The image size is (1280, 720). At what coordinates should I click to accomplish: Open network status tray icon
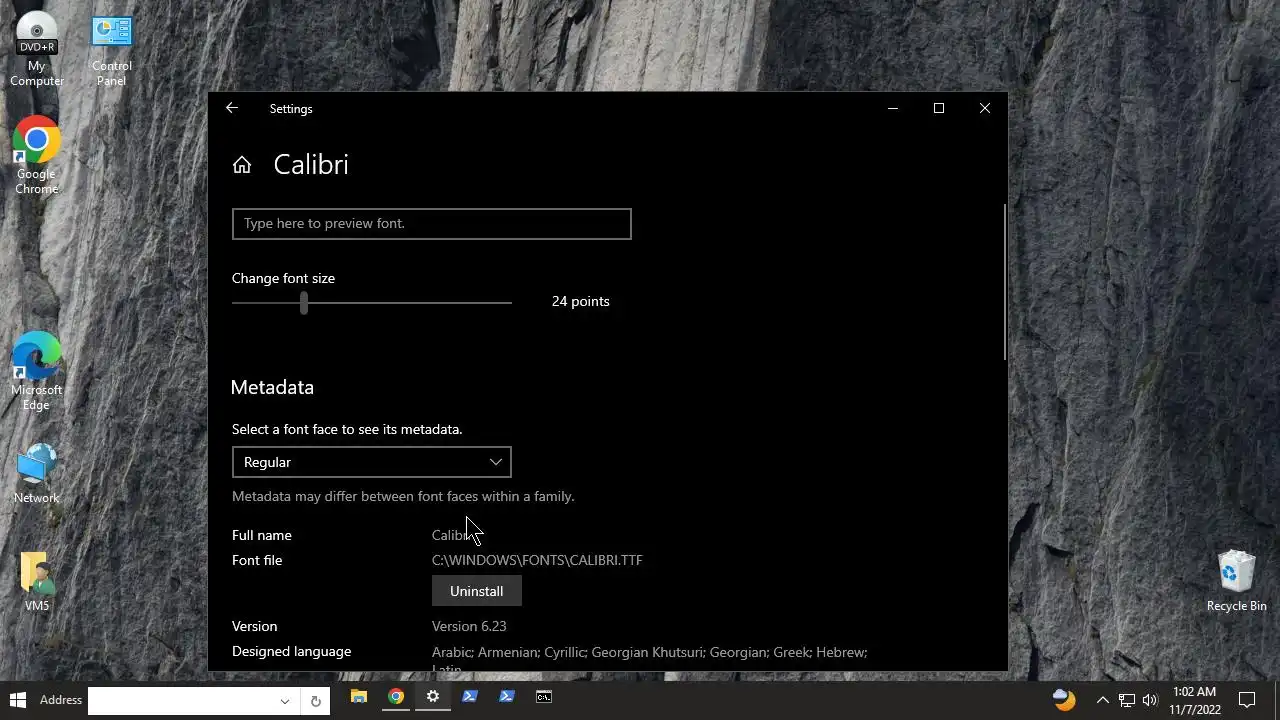1126,700
